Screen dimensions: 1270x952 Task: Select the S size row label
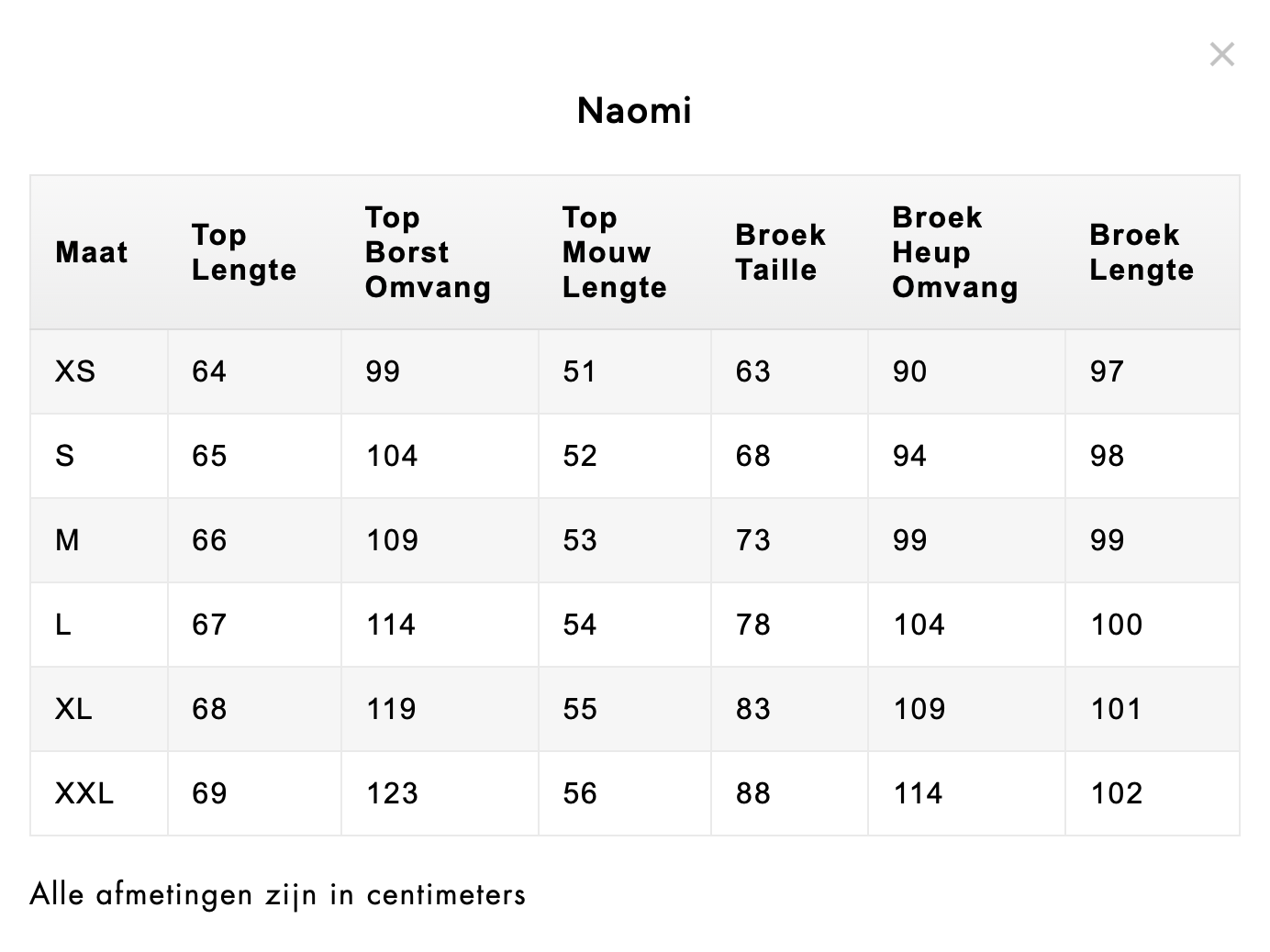click(65, 456)
